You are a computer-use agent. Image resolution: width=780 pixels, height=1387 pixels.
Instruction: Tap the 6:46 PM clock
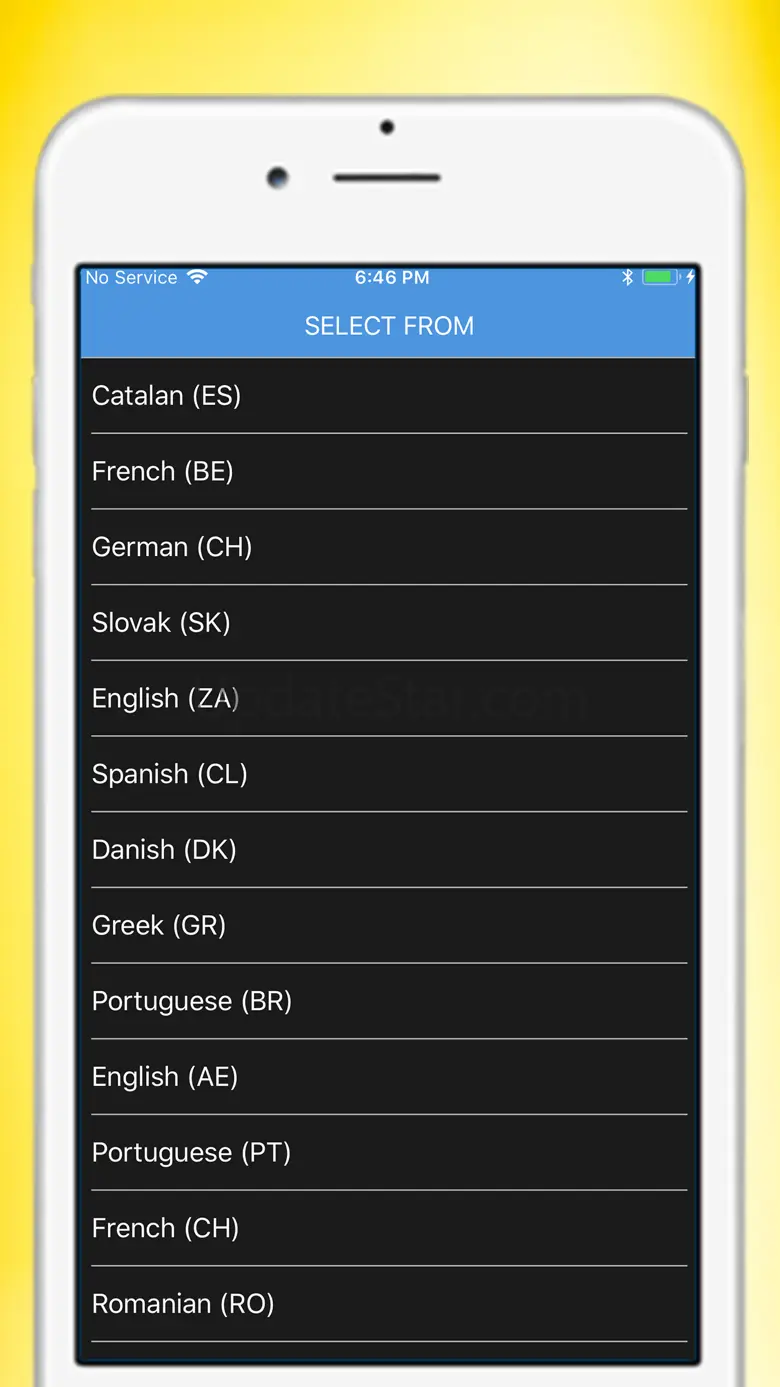click(x=392, y=278)
